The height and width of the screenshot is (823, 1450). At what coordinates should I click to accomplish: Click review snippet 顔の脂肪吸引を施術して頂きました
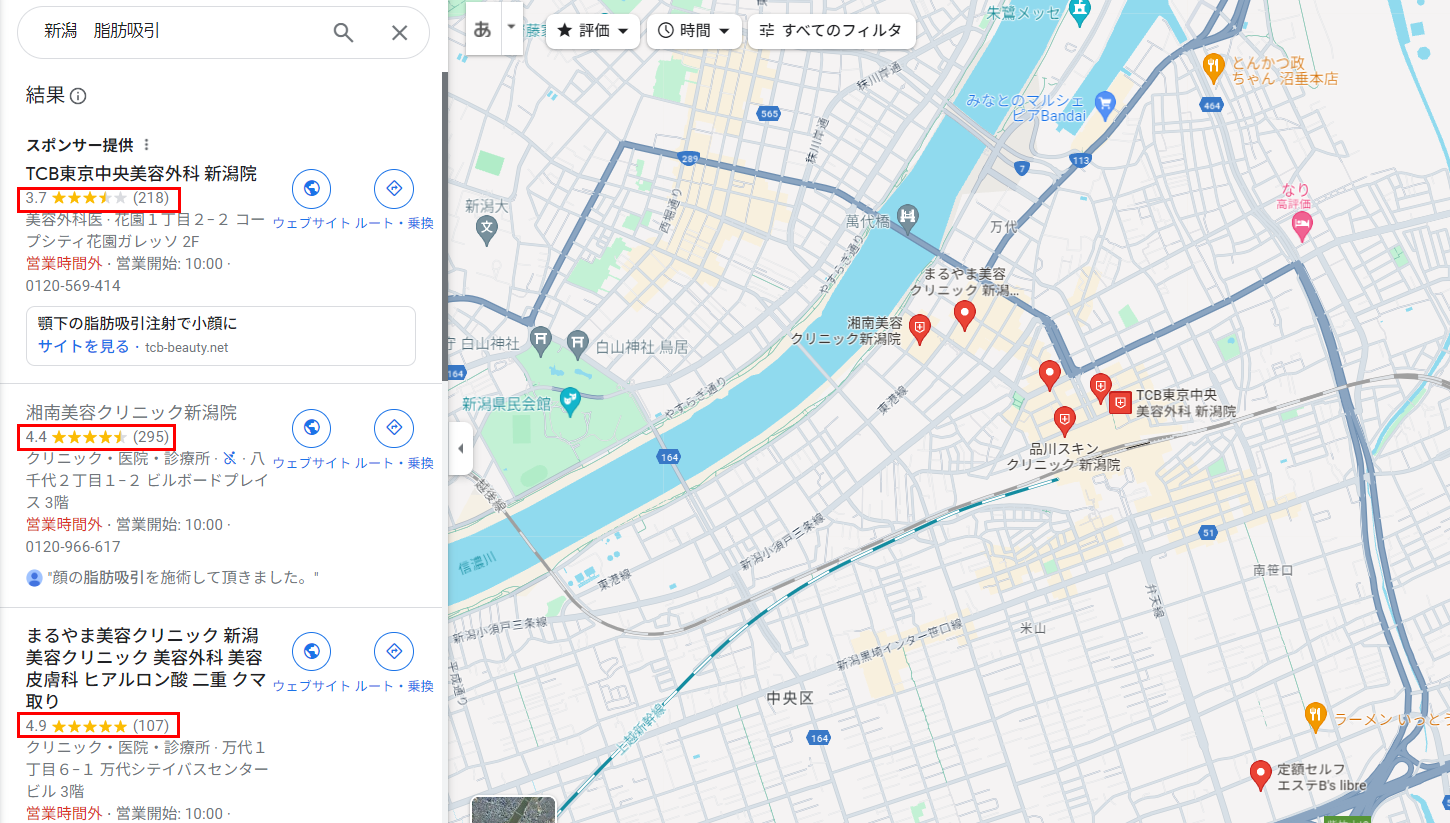182,578
